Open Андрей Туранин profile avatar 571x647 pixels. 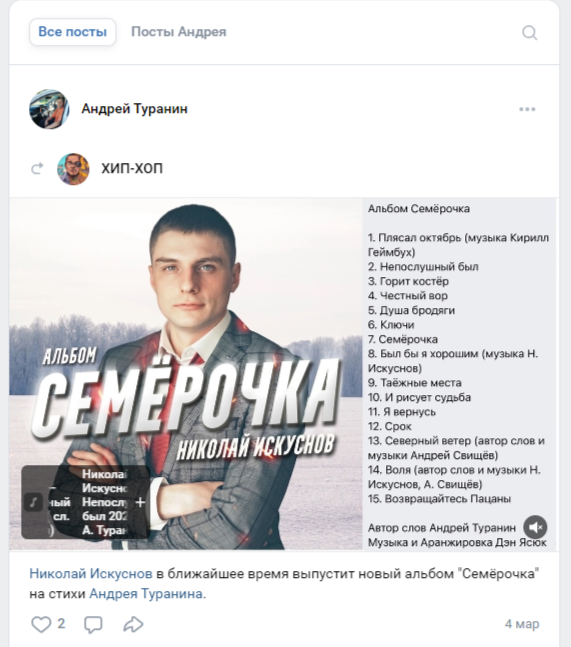pyautogui.click(x=49, y=109)
